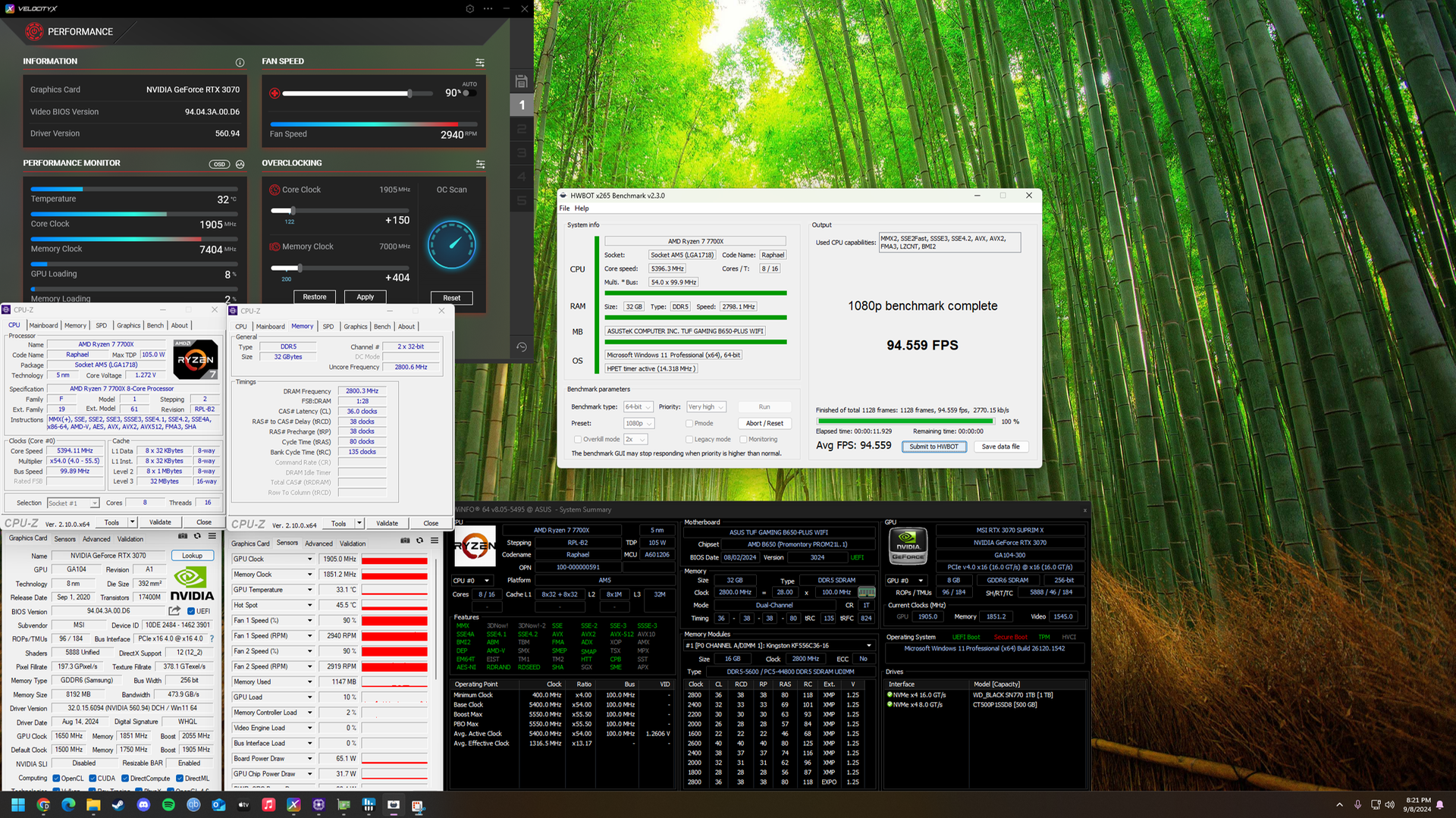Click camera icon in GPU-Z Sensors window

tap(405, 541)
